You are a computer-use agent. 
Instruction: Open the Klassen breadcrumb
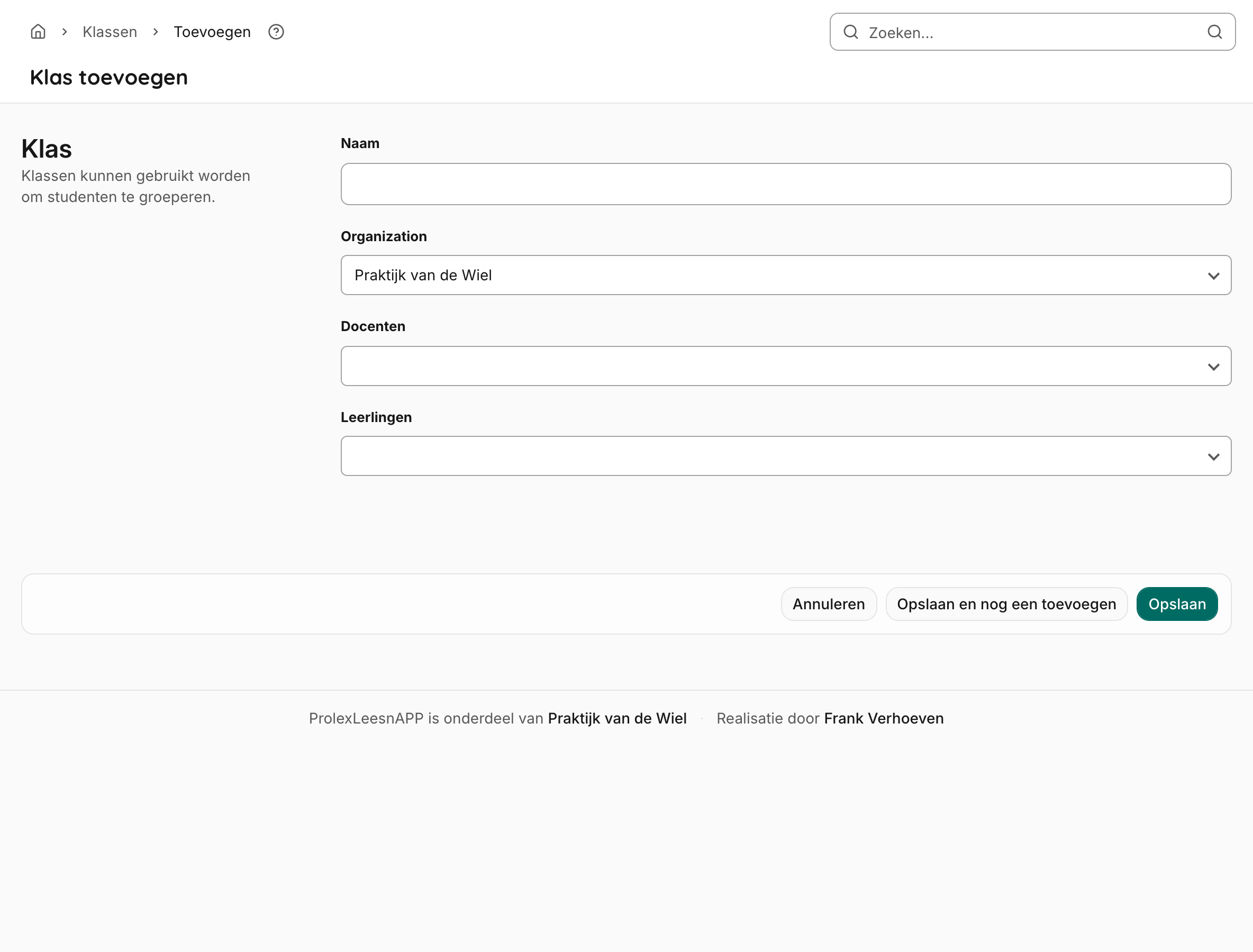(110, 32)
